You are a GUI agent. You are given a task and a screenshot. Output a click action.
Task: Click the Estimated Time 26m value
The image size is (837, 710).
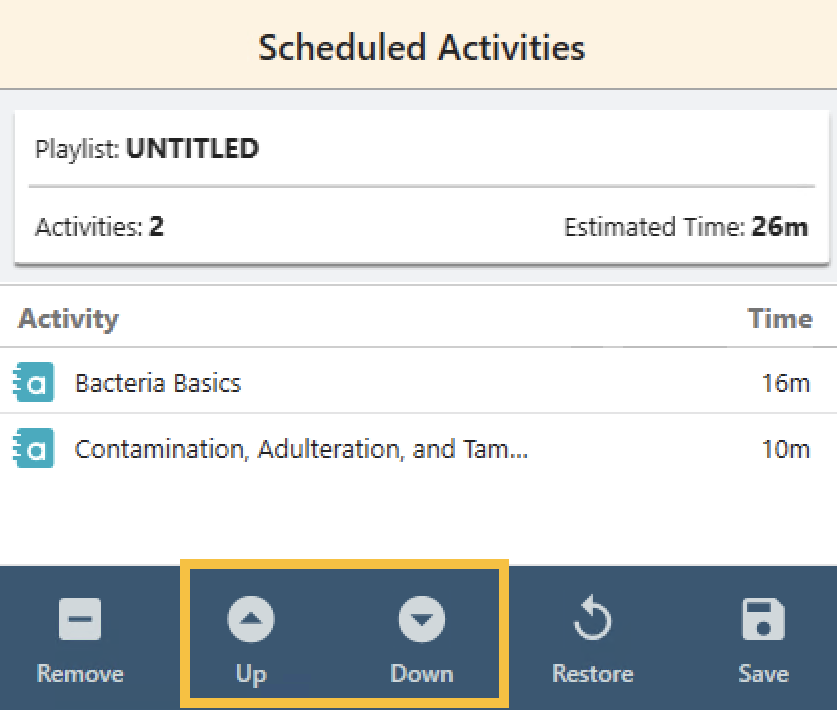786,227
